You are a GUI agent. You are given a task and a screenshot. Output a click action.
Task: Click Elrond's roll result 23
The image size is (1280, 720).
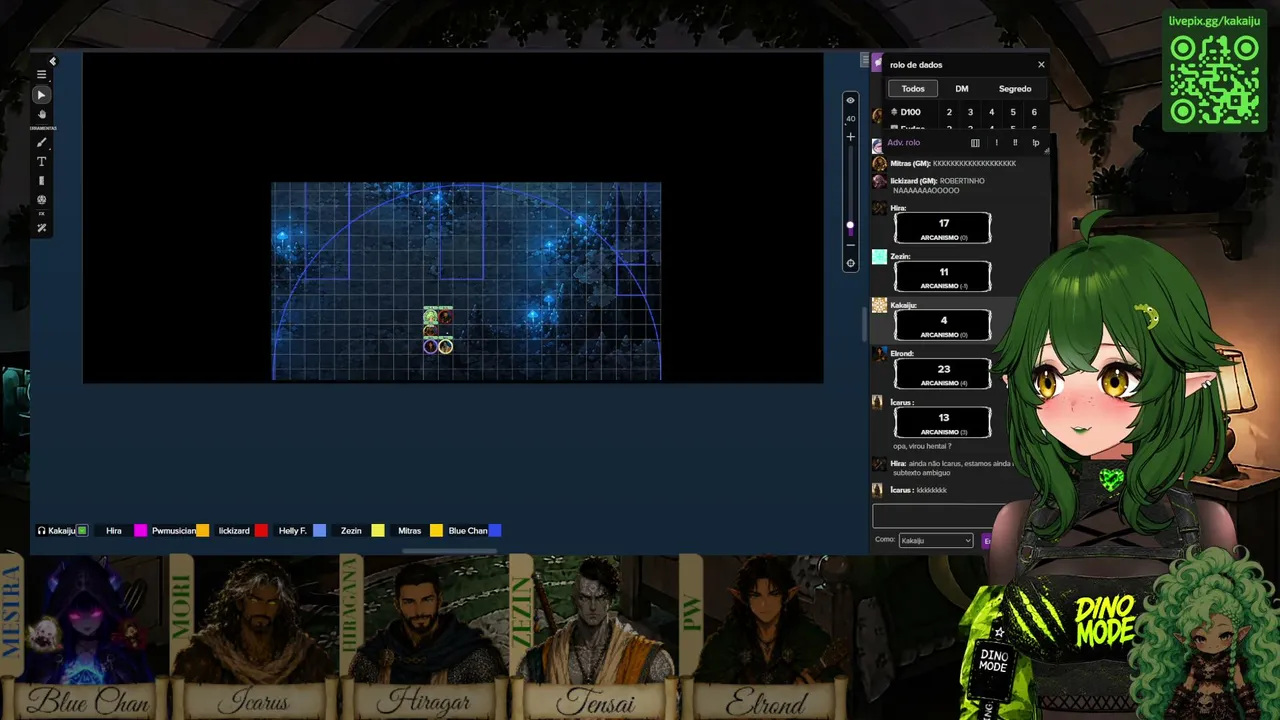click(x=943, y=373)
